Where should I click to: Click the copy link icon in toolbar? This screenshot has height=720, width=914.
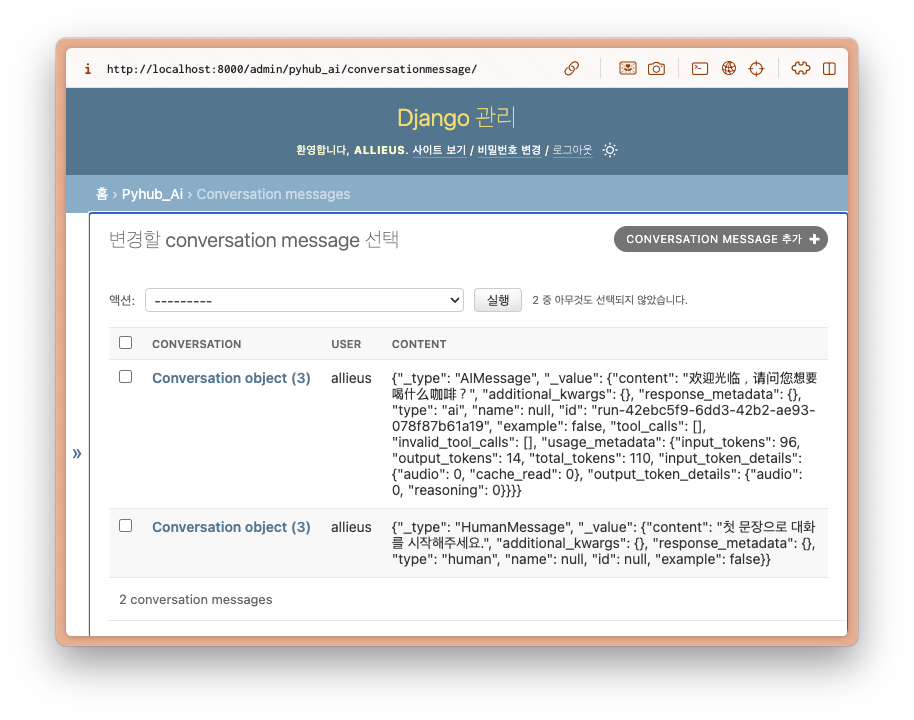571,69
